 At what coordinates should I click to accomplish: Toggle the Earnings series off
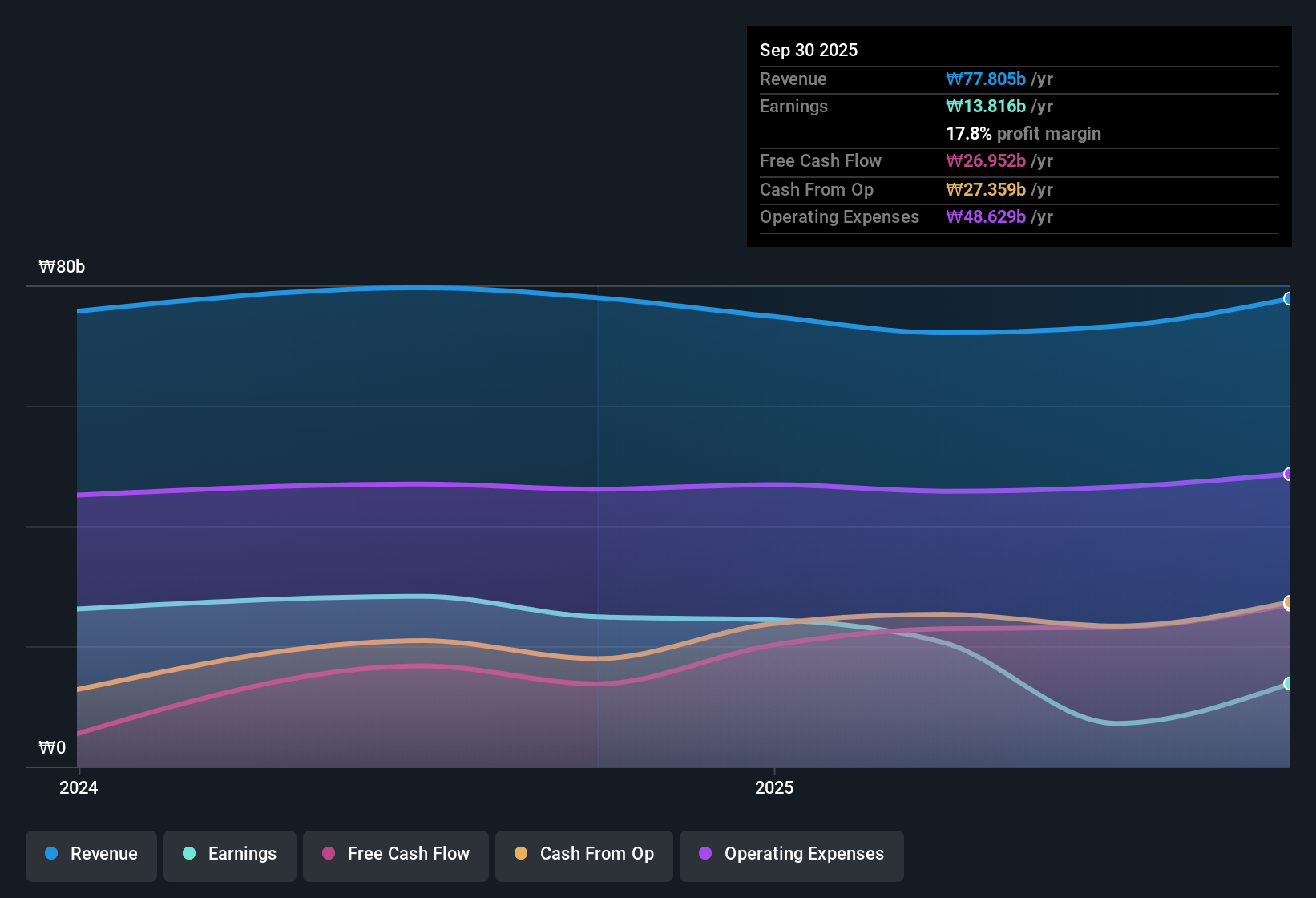(229, 856)
